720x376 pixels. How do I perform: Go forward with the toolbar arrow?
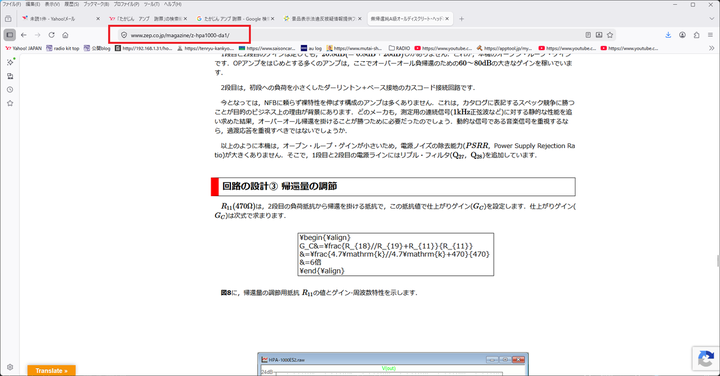(38, 35)
